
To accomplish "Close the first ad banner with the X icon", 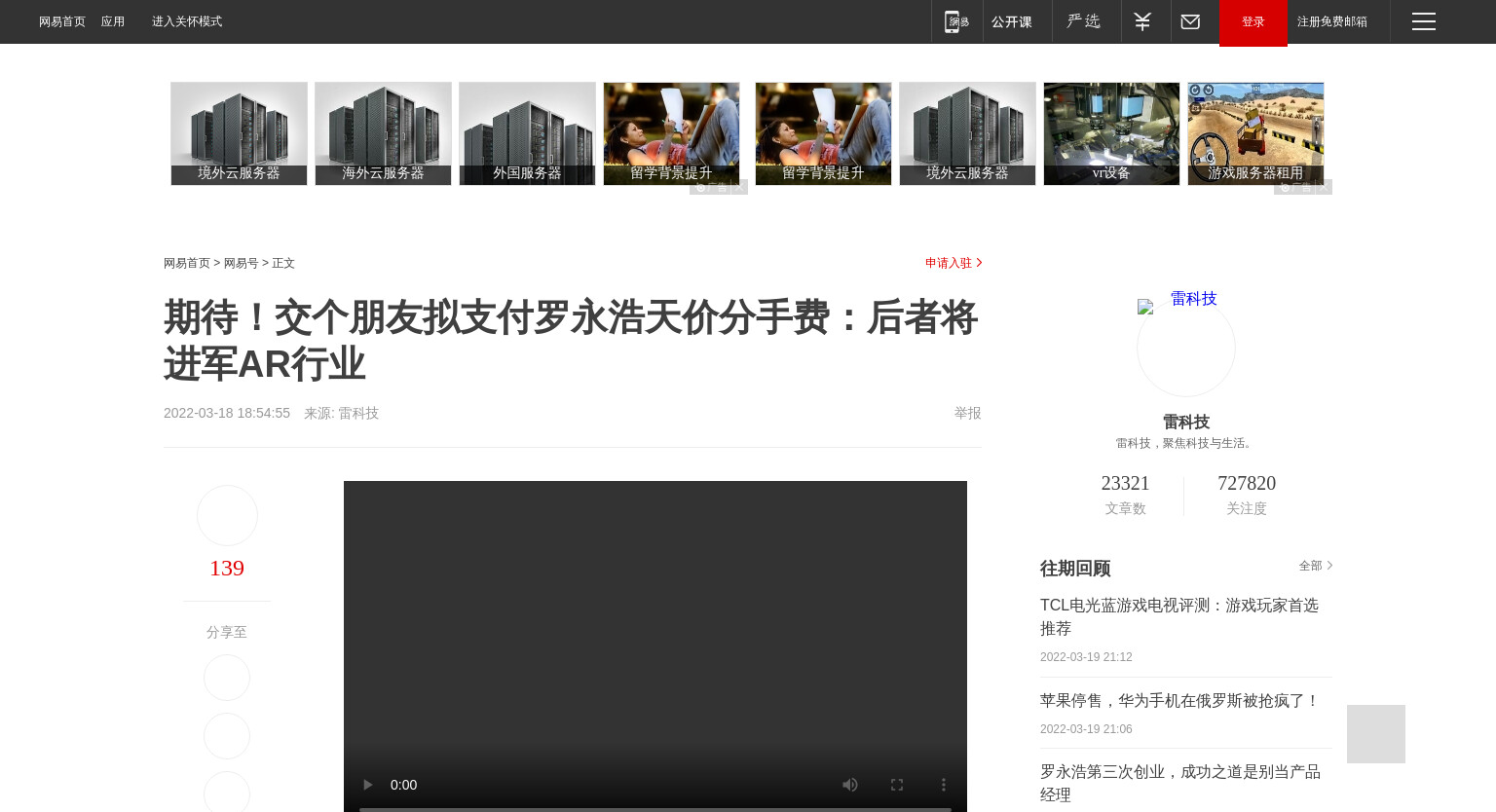I will tap(739, 187).
